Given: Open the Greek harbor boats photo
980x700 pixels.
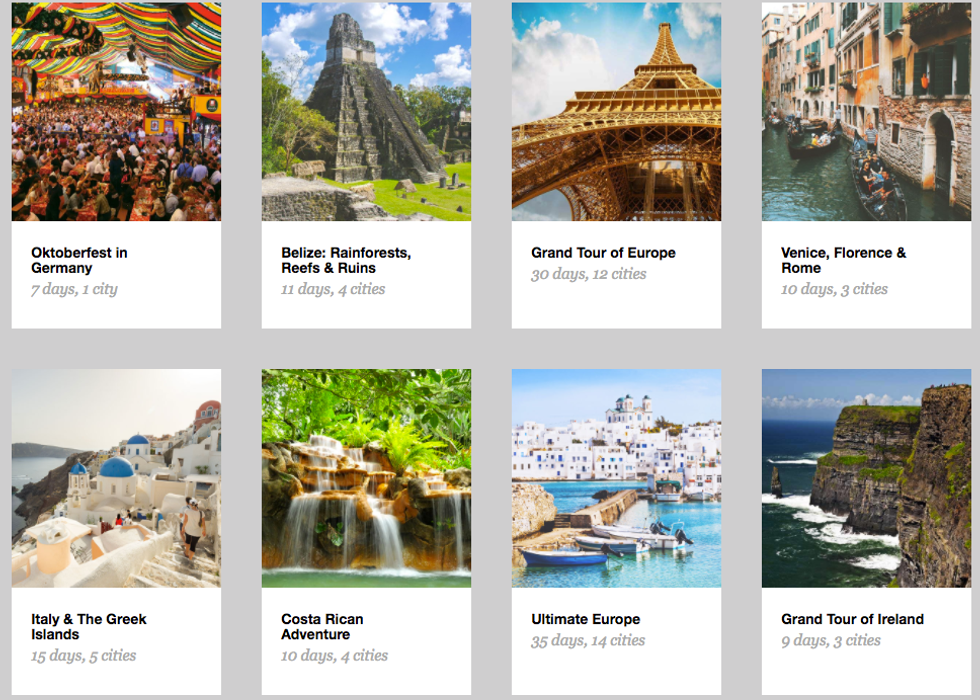Looking at the screenshot, I should click(x=616, y=478).
